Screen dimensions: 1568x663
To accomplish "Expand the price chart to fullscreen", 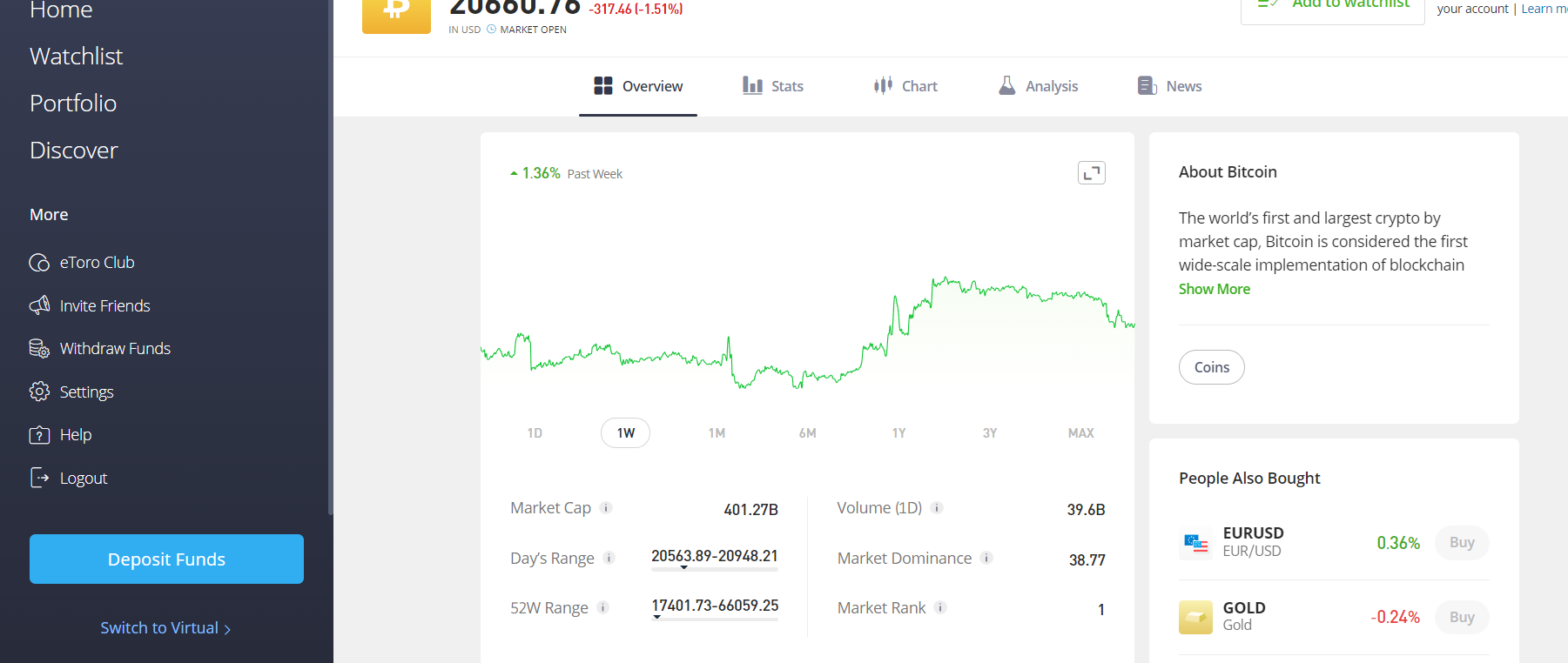I will tap(1092, 173).
